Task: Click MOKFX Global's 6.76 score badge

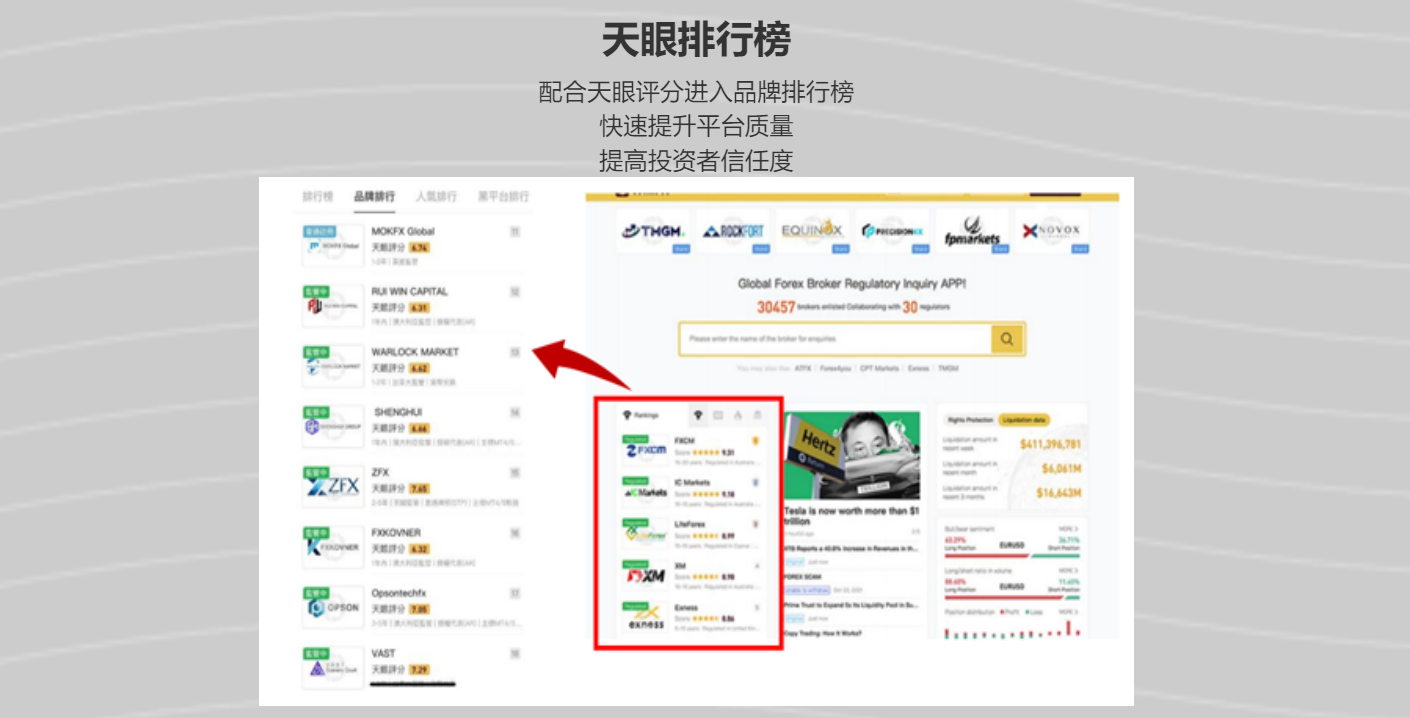Action: click(419, 247)
